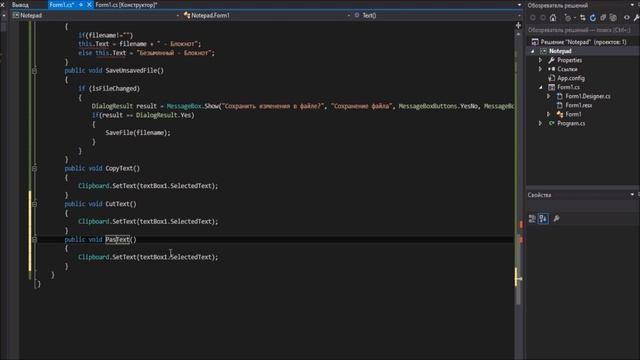Click CopyText method name in code
640x360 pixels.
(119, 168)
